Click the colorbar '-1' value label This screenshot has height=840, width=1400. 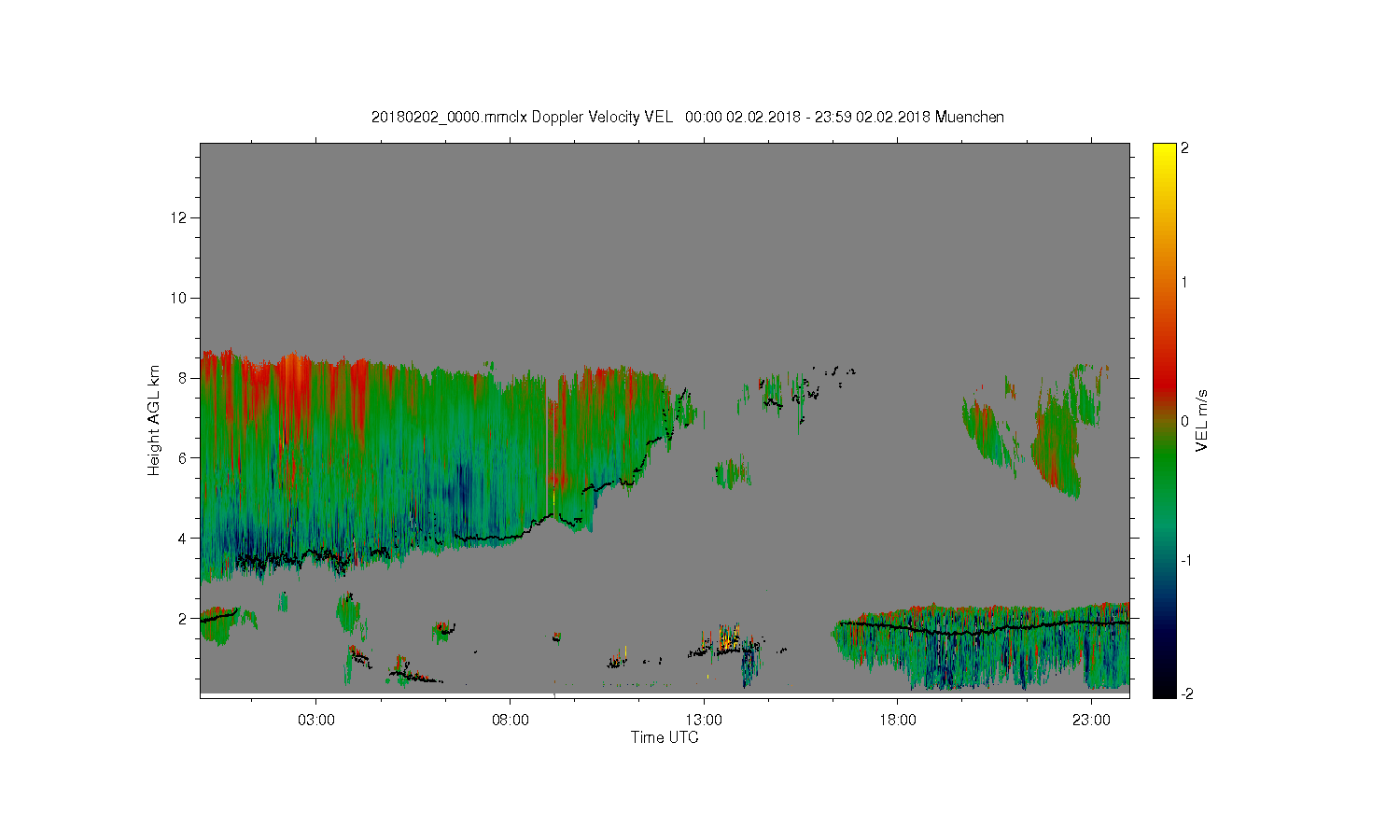click(1185, 560)
